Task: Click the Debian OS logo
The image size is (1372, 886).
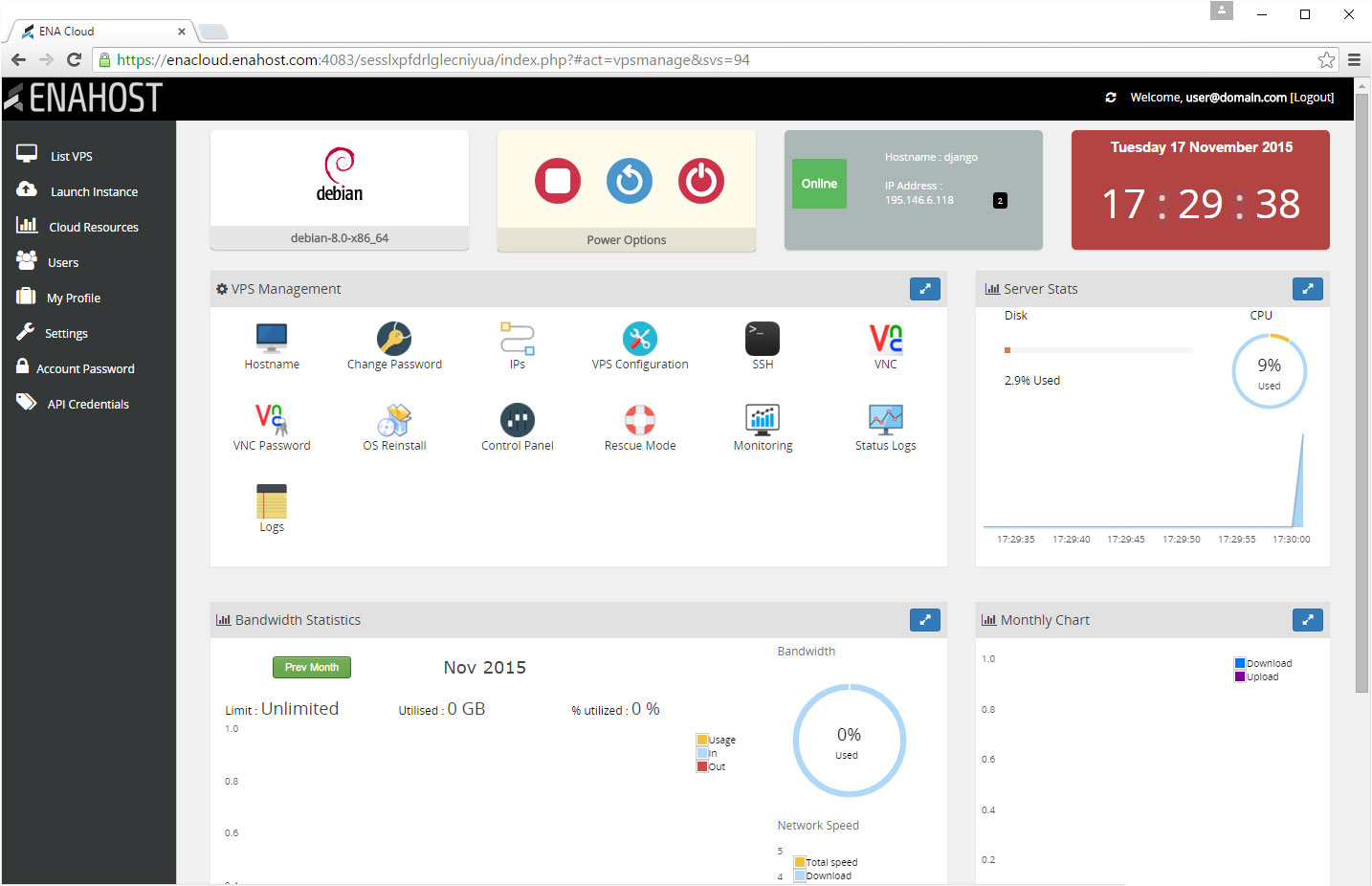Action: pos(340,174)
